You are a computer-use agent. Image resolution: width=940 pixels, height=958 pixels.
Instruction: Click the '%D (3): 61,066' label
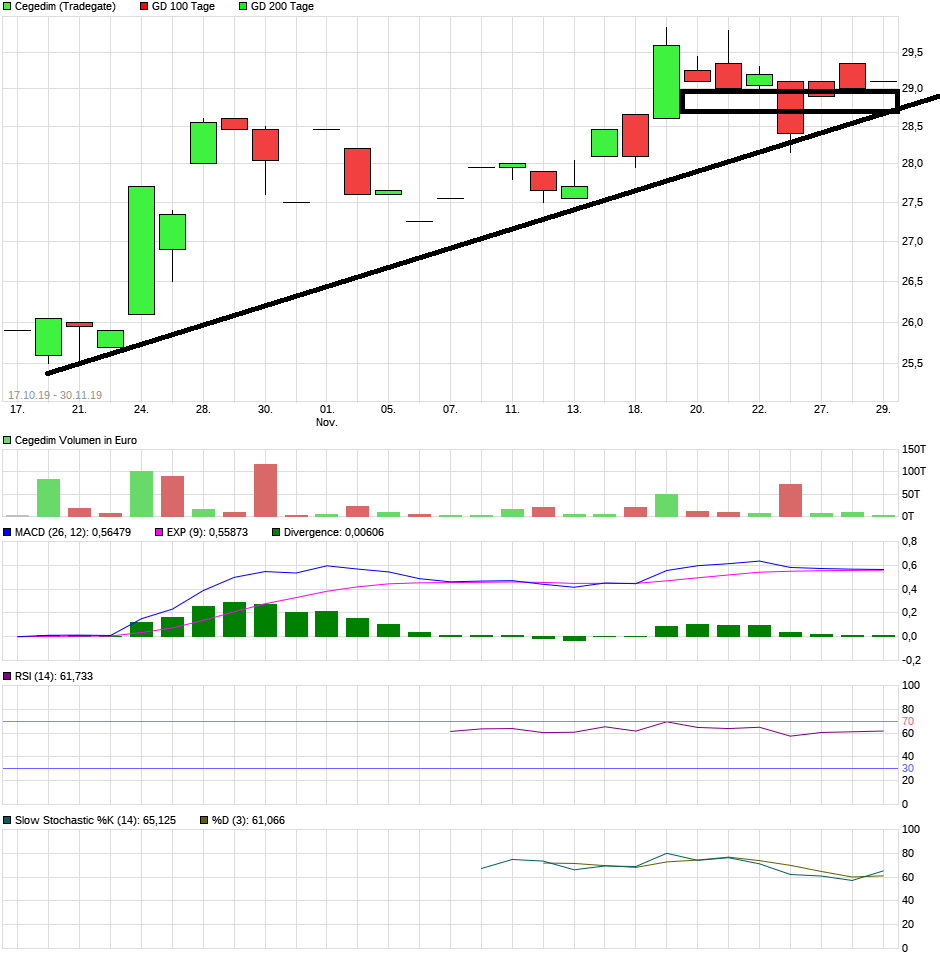click(248, 821)
